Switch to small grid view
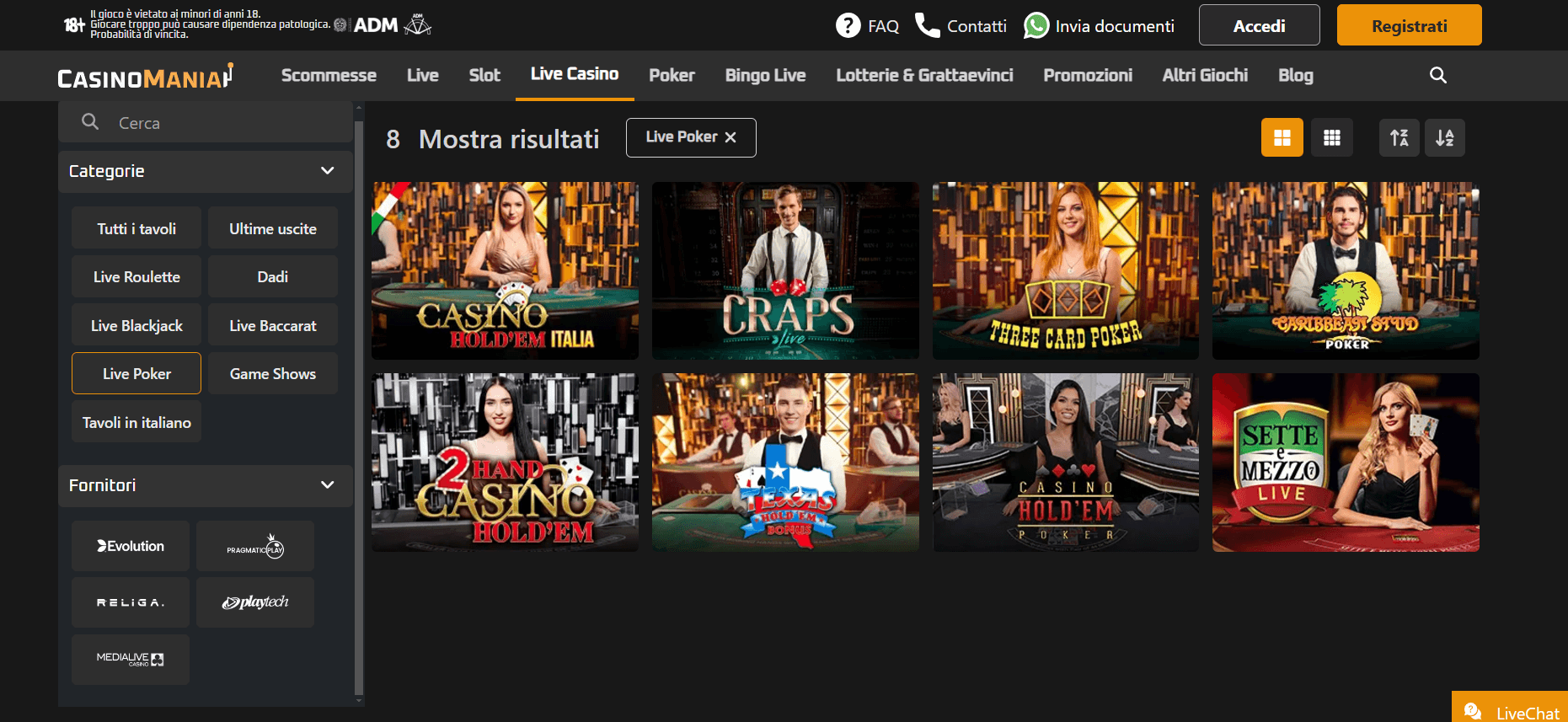This screenshot has height=722, width=1568. pos(1332,137)
